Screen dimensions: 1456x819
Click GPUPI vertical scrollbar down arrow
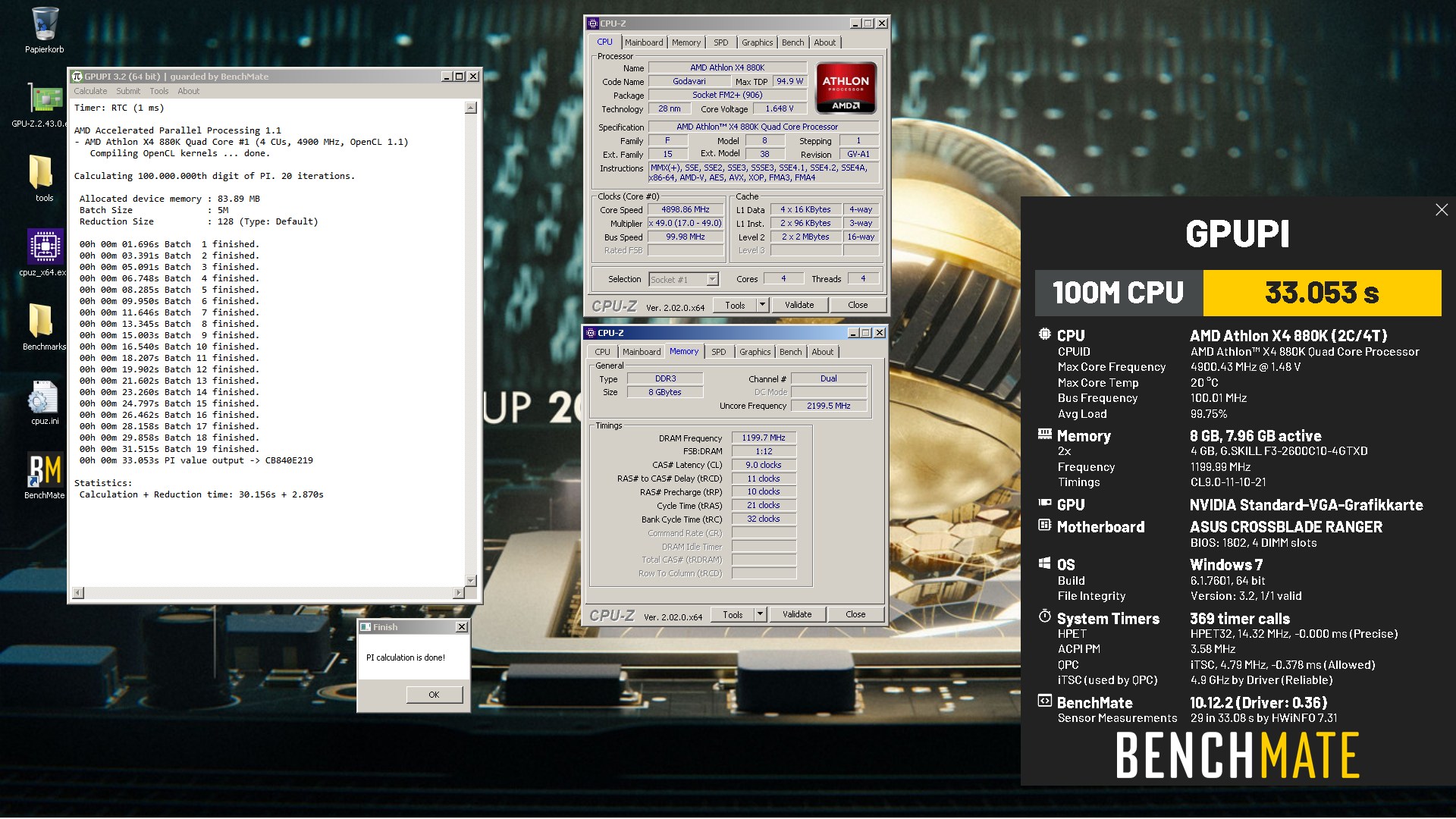[x=471, y=580]
